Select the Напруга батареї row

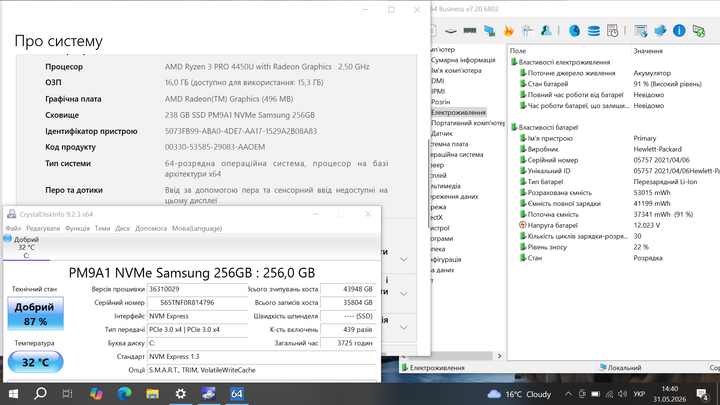coord(614,225)
